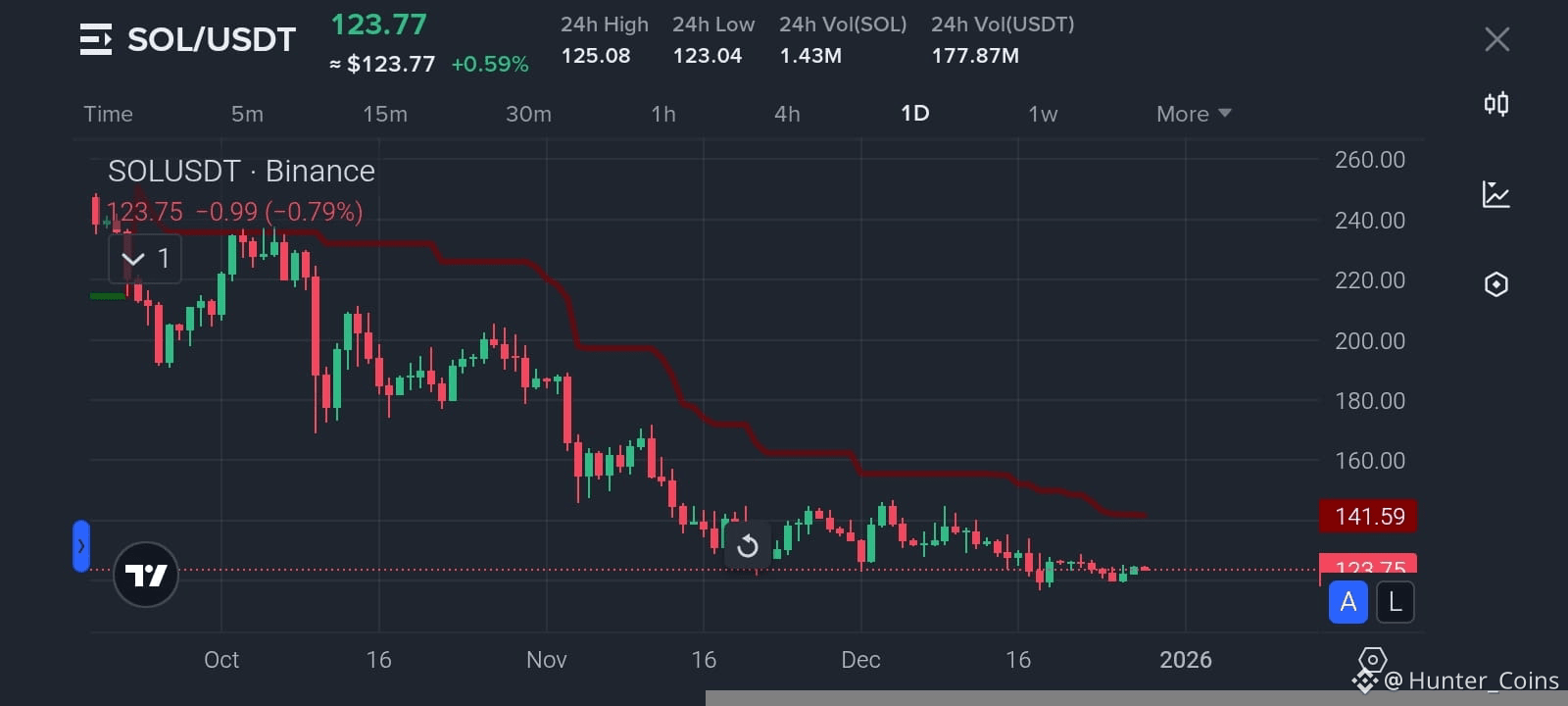Screen dimensions: 1568x706
Task: Click the 24h Vol(SOL) value 1.43M
Action: tap(810, 56)
